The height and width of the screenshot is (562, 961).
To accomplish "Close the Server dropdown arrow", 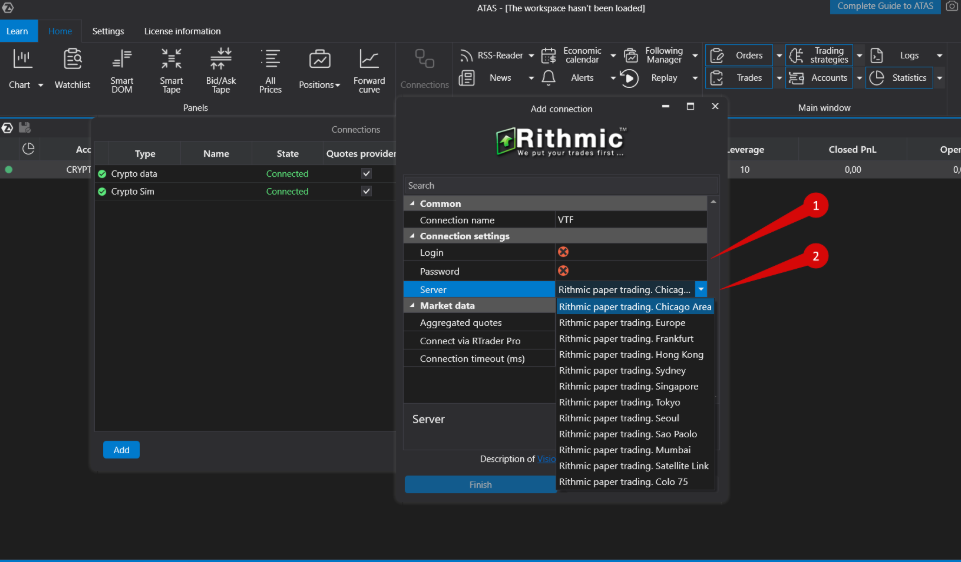I will [x=701, y=289].
